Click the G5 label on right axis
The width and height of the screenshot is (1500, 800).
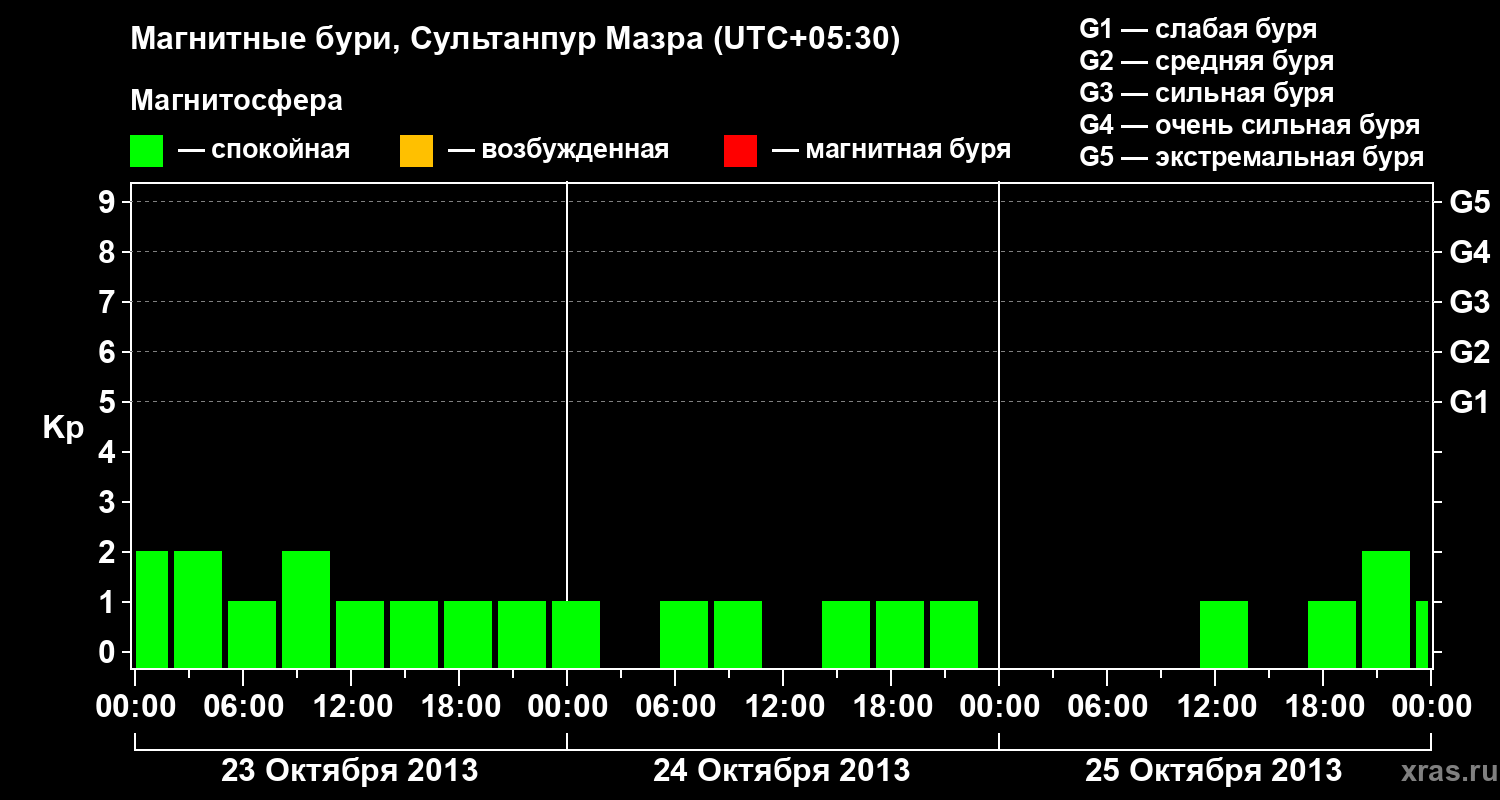[1469, 202]
